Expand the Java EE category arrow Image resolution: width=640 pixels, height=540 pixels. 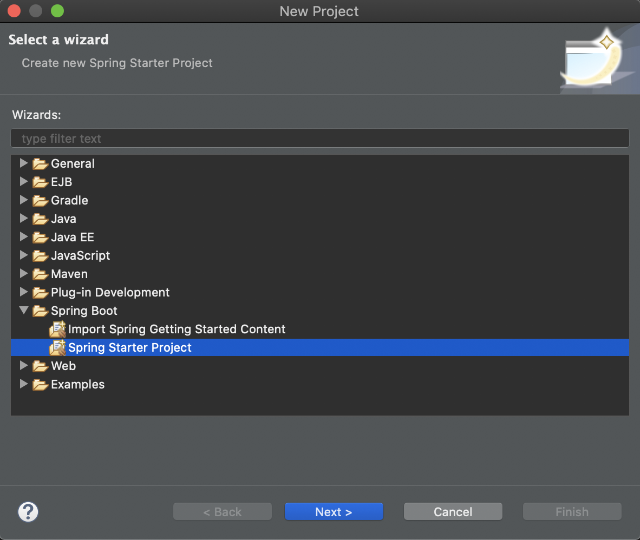point(24,237)
